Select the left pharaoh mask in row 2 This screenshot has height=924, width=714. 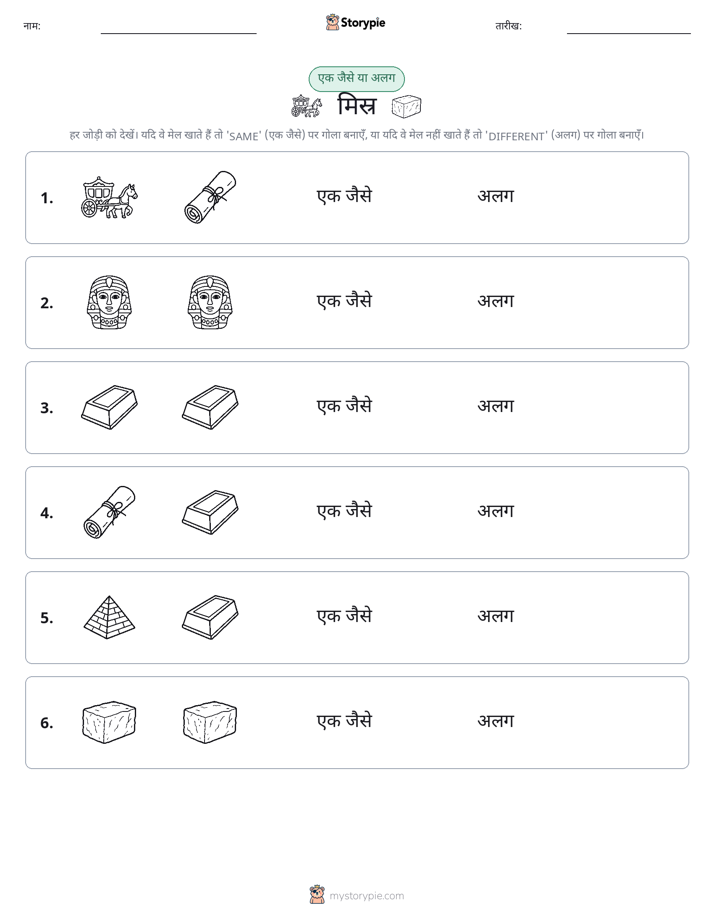click(109, 302)
